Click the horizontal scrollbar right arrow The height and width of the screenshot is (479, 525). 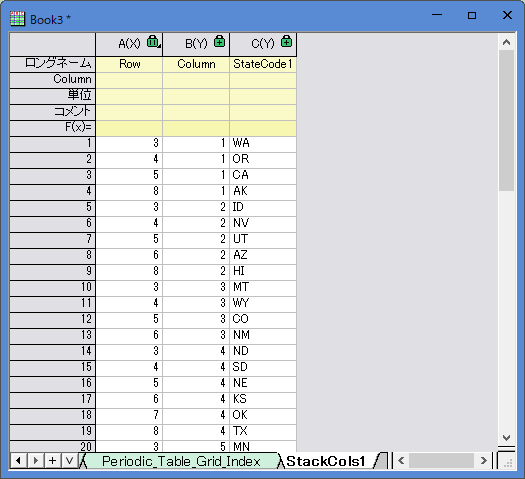click(x=483, y=461)
